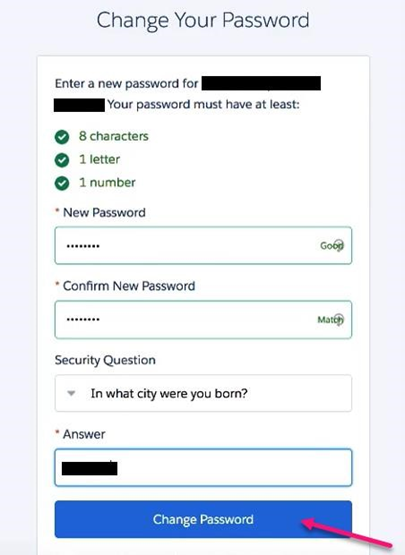
Task: Click the Confirm New Password label
Action: tap(129, 286)
